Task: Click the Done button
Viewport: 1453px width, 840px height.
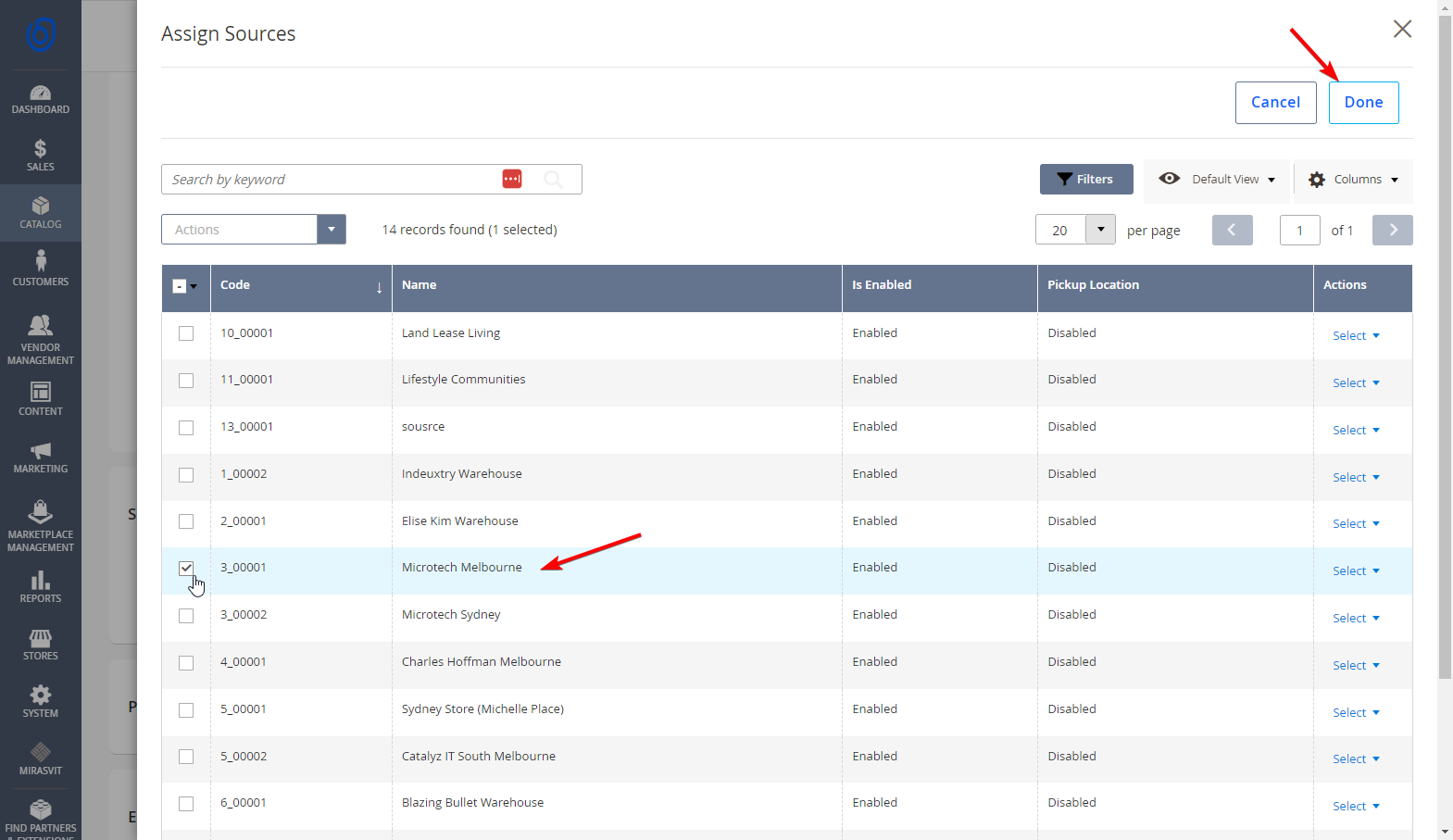Action: click(x=1363, y=103)
